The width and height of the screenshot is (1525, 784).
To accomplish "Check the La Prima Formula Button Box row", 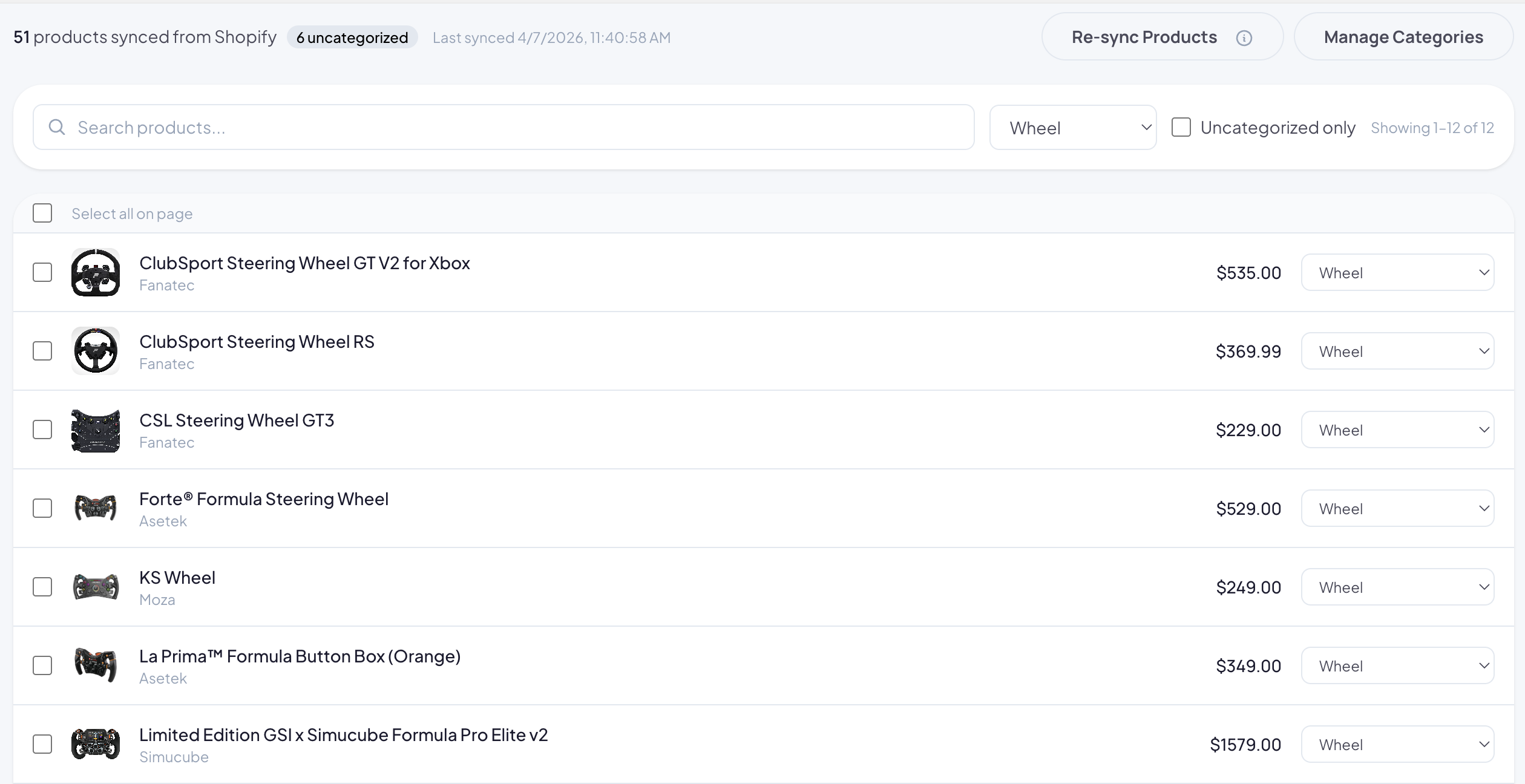I will (x=42, y=665).
